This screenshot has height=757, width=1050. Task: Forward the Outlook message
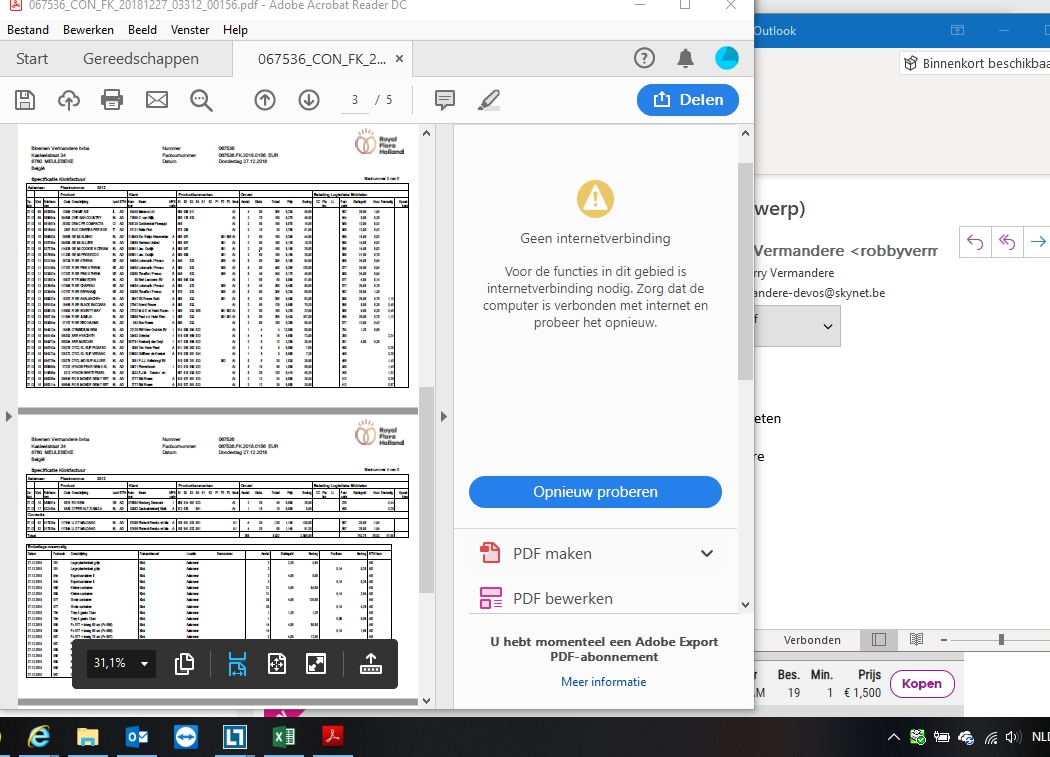coord(1038,242)
